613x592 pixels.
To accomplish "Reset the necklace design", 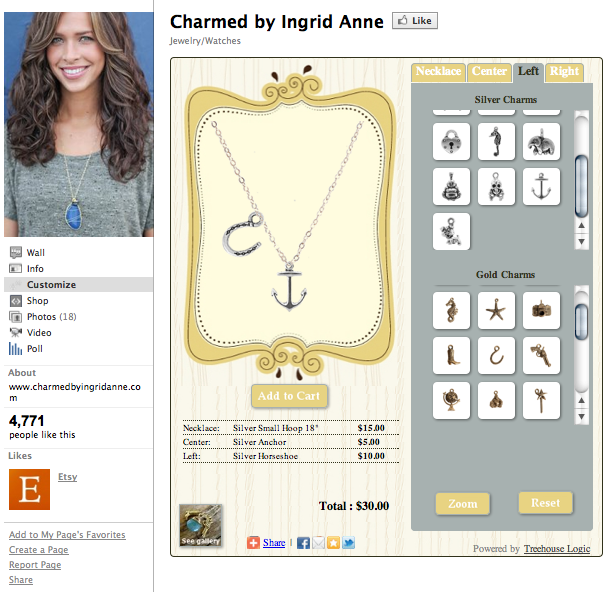I will click(x=545, y=503).
